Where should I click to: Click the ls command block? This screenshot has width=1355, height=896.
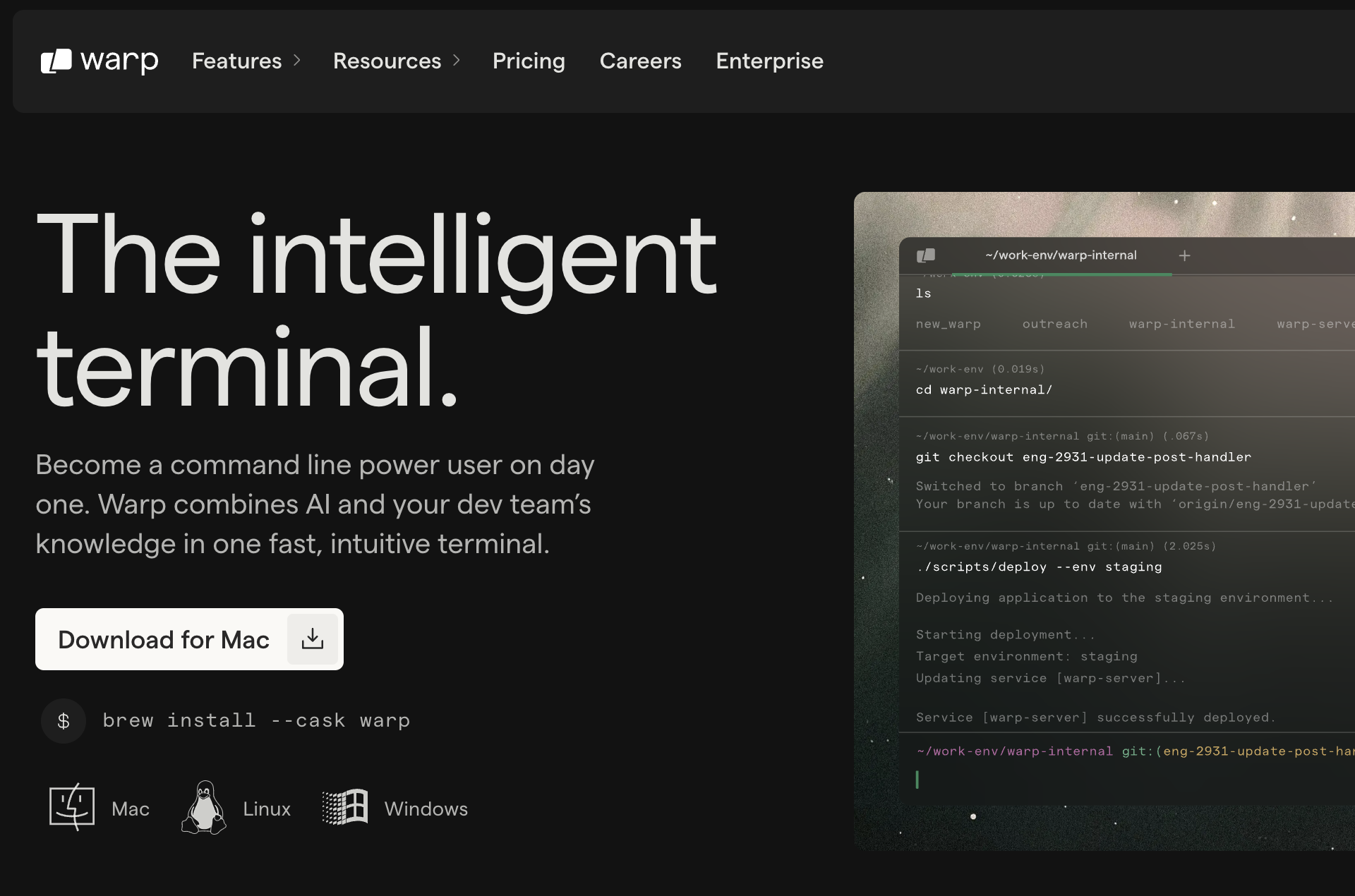point(924,293)
